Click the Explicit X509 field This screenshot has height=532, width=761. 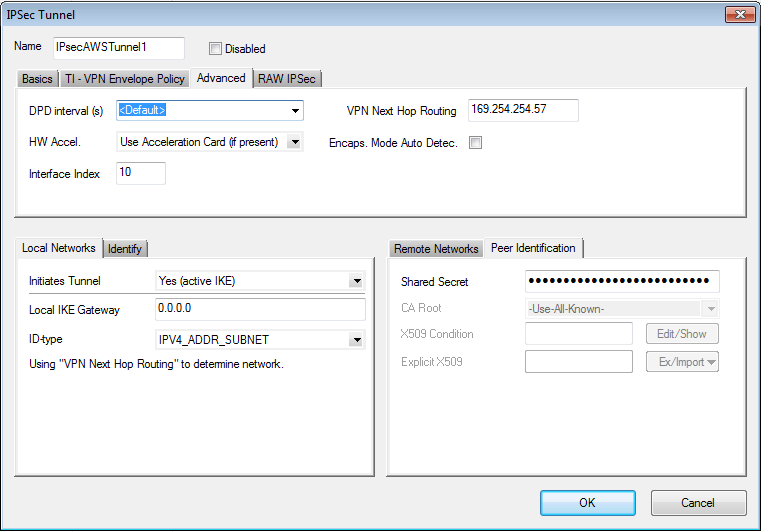[x=579, y=362]
